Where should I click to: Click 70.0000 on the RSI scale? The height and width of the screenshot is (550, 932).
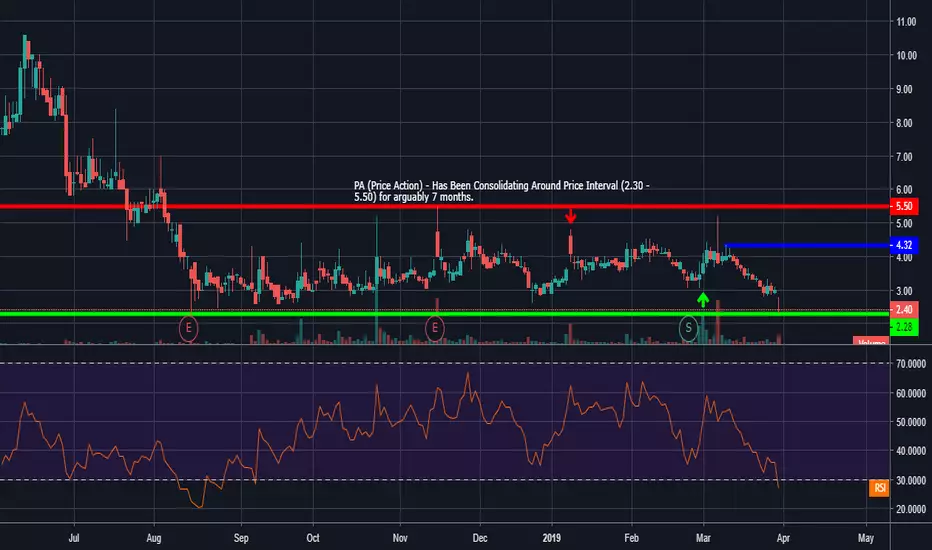911,364
